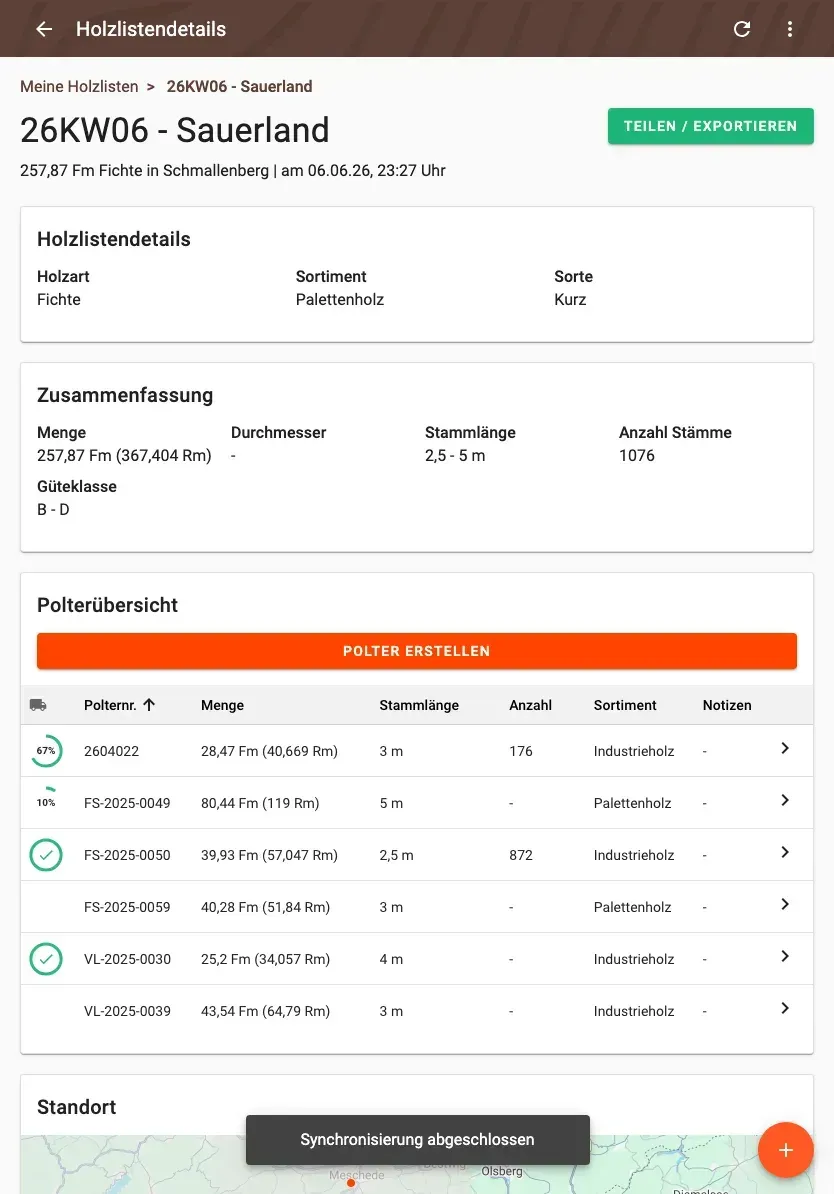Go back with the arrow icon
834x1194 pixels.
click(44, 29)
